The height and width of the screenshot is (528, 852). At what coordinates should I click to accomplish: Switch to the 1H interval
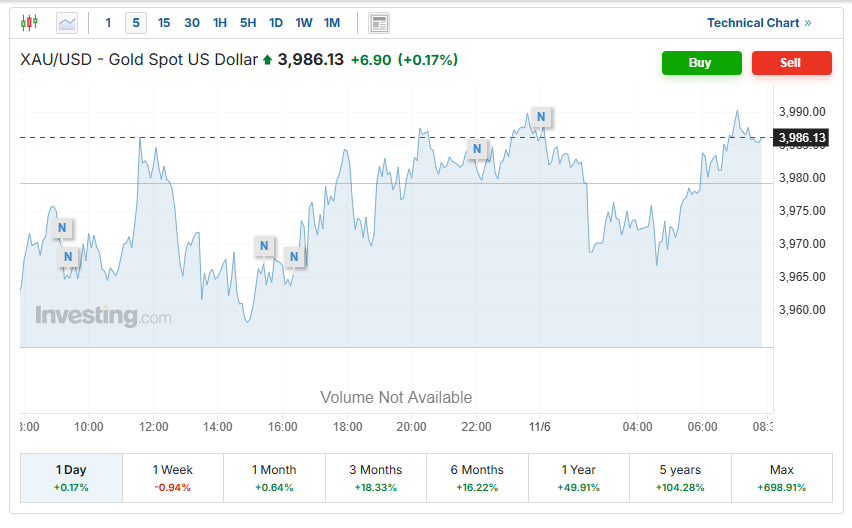tap(220, 22)
